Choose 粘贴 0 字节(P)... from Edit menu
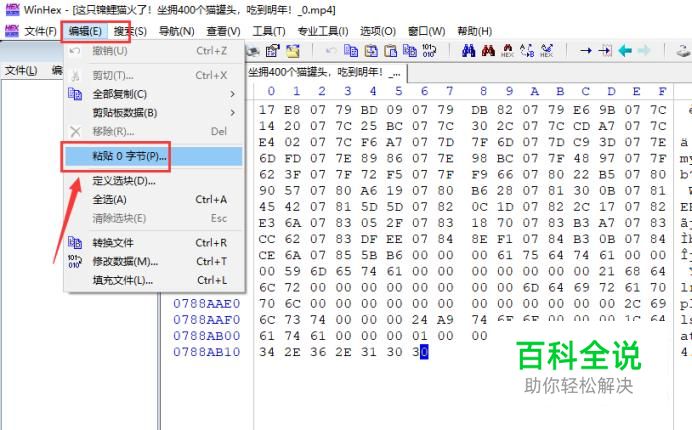This screenshot has height=430, width=692. click(x=154, y=156)
